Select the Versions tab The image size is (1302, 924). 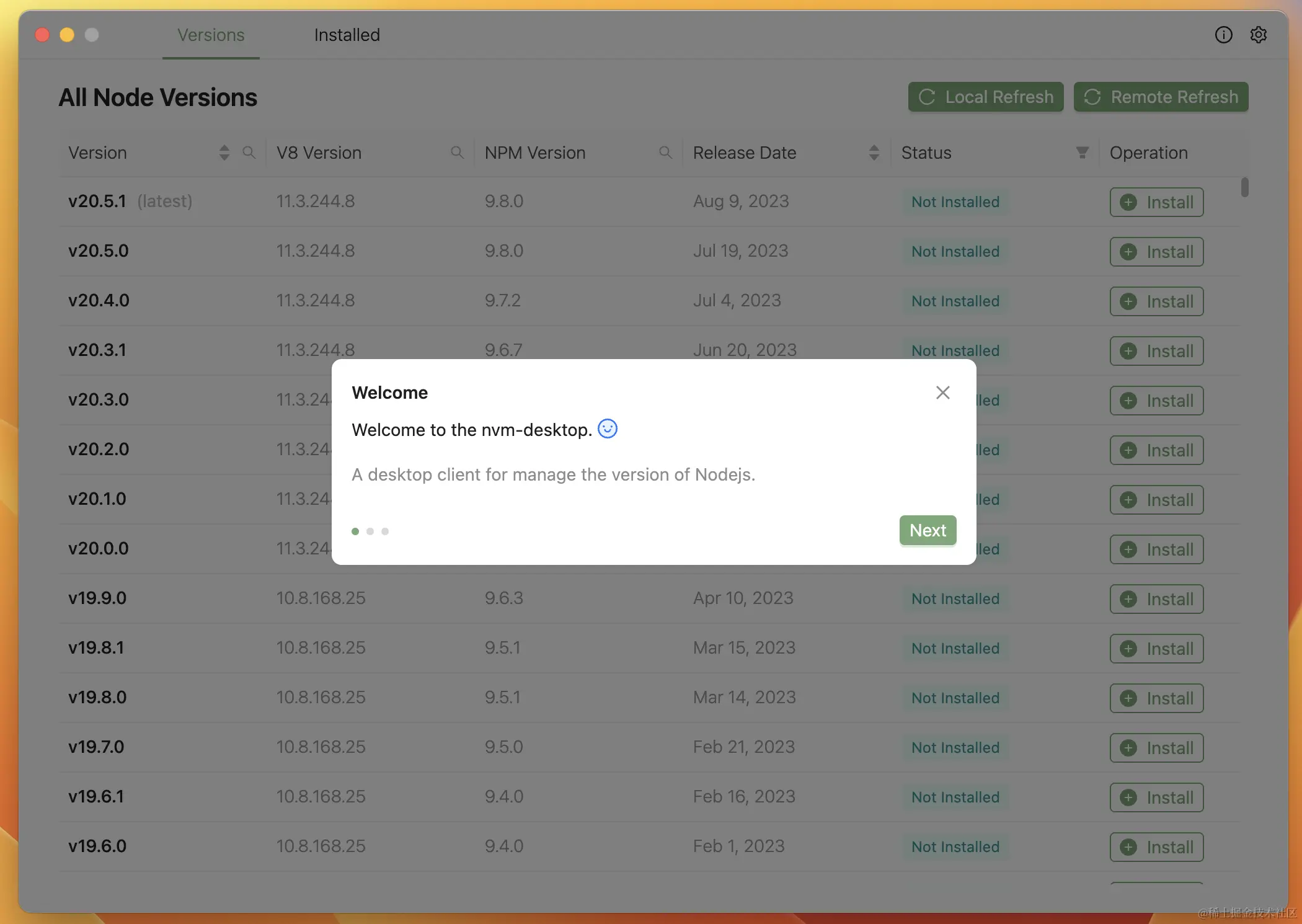[211, 35]
